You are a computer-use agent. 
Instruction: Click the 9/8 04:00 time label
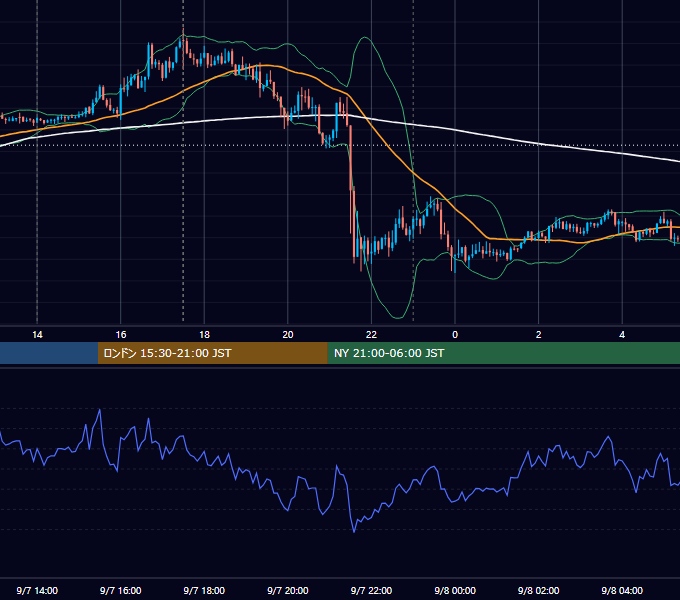coord(622,590)
